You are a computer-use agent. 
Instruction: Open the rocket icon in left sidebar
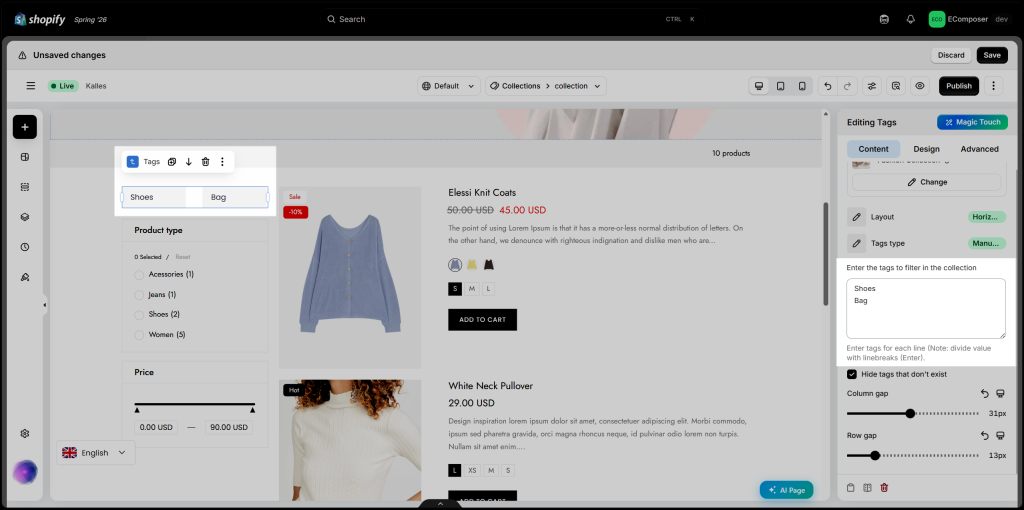[25, 277]
